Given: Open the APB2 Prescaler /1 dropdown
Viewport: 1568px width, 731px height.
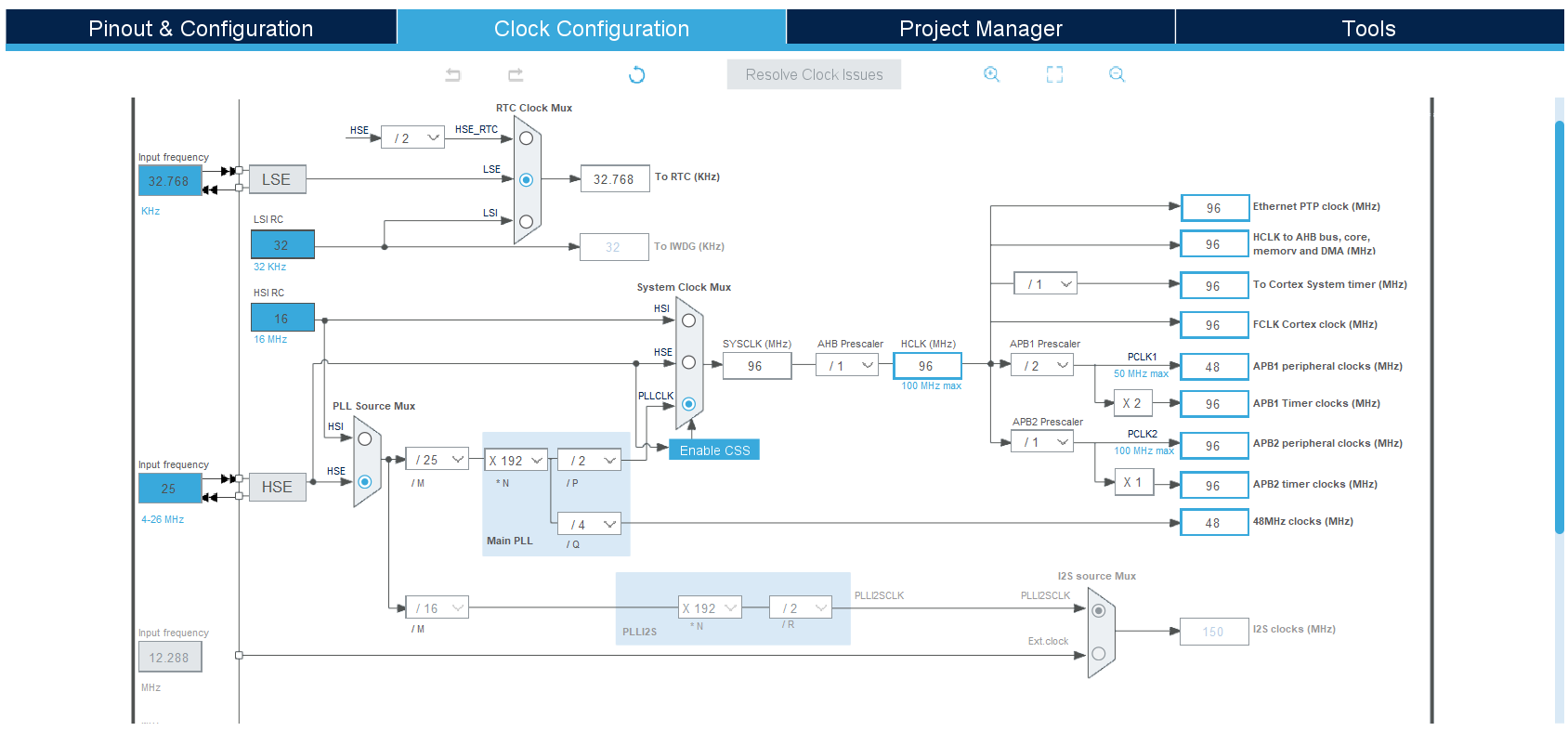Looking at the screenshot, I should 1042,441.
